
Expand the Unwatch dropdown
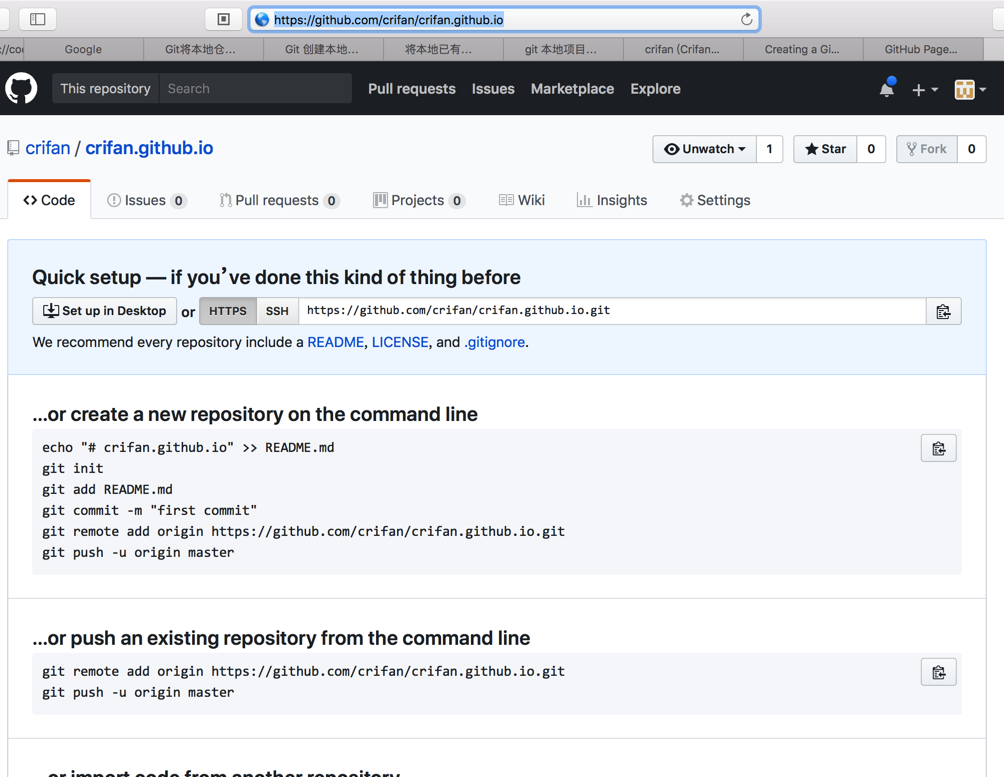tap(705, 149)
